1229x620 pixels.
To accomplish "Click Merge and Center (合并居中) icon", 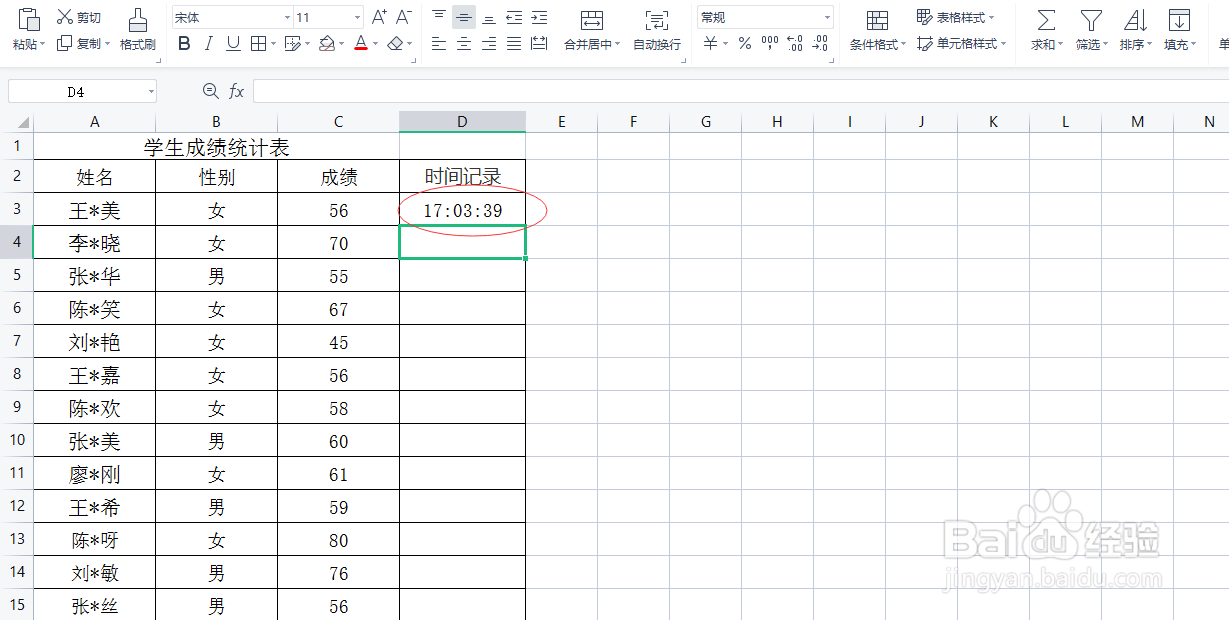I will point(592,20).
